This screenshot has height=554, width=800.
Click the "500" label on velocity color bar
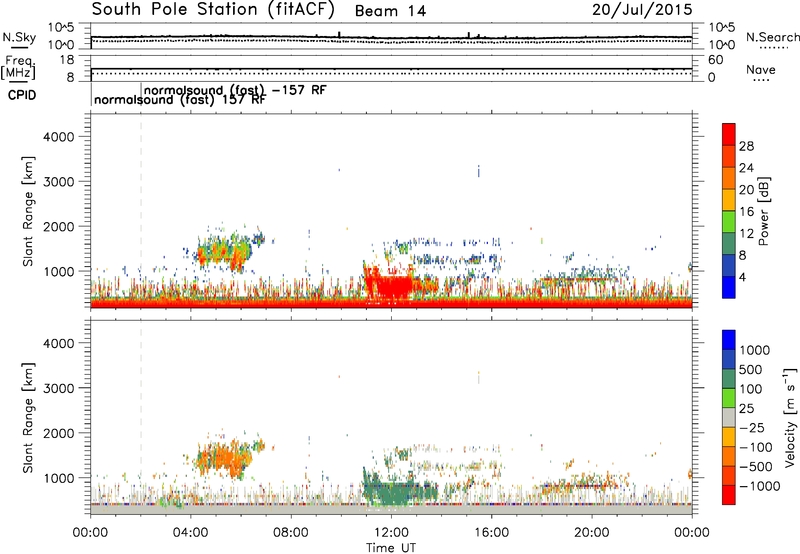pos(753,369)
